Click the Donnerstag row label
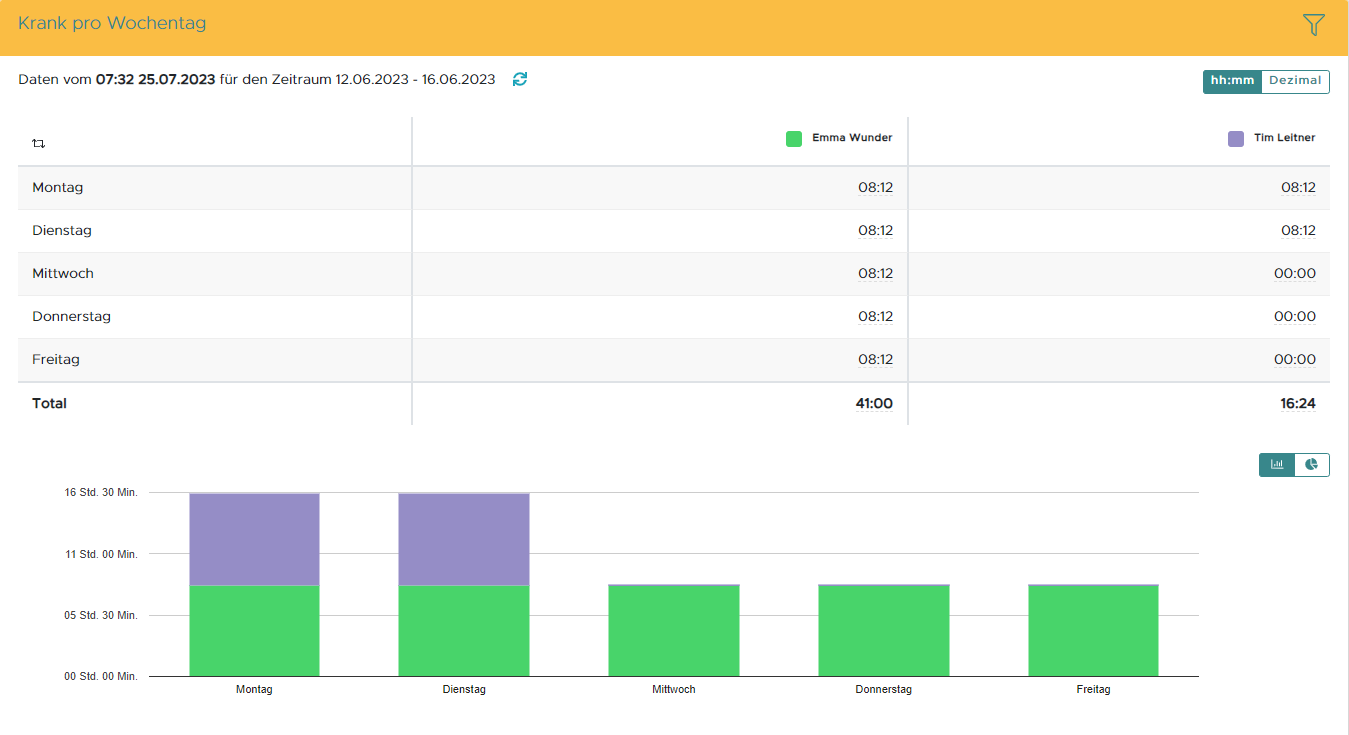The width and height of the screenshot is (1349, 735). coord(71,316)
